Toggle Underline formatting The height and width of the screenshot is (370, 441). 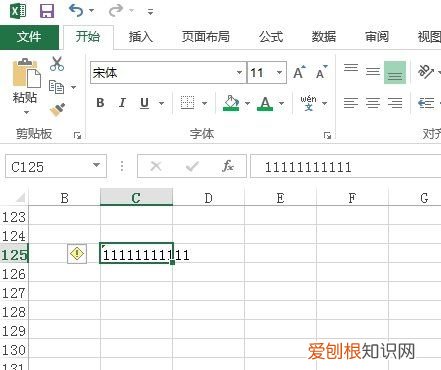[x=144, y=103]
